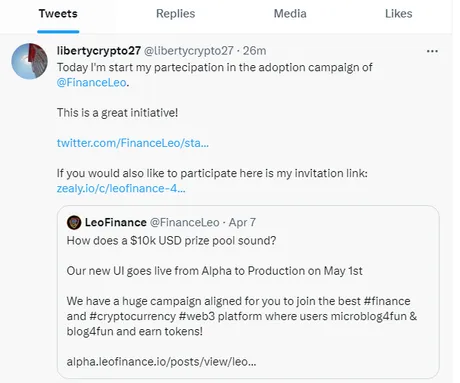Click LeoFinance name in quoted tweet
The height and width of the screenshot is (383, 460).
pyautogui.click(x=115, y=222)
